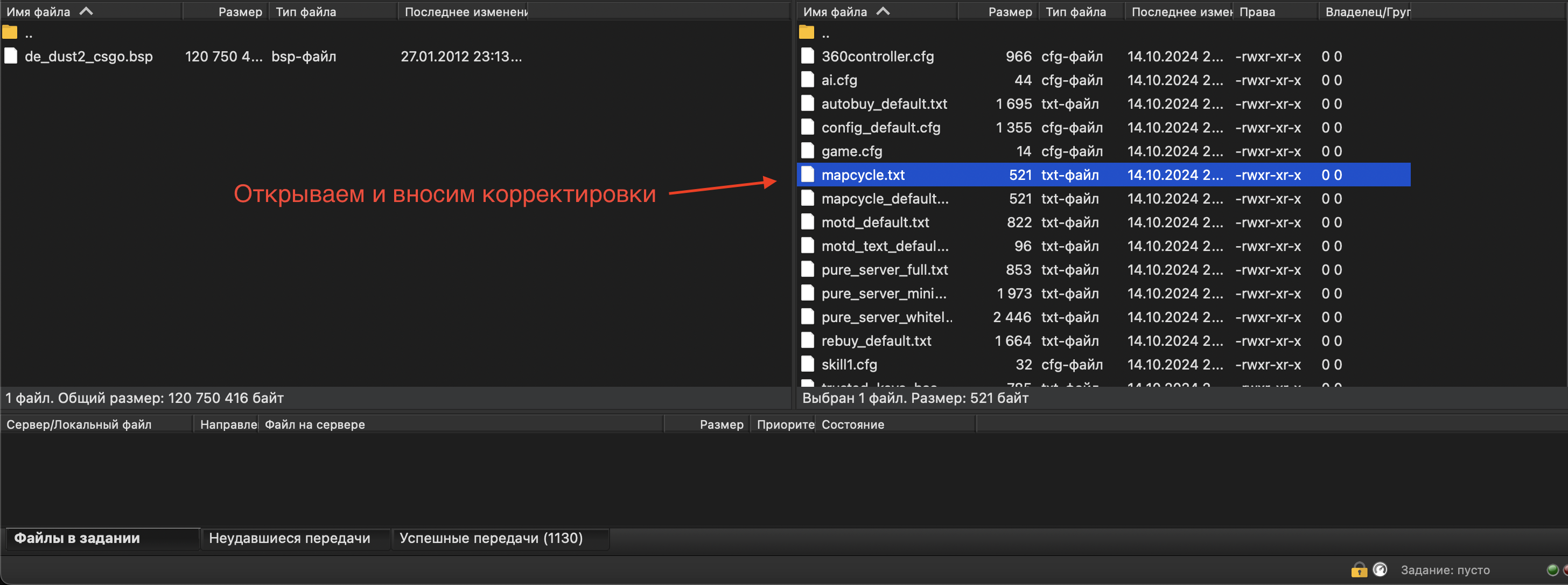Screen dimensions: 1568x585
Task: Select the rebuy_default.txt file
Action: (x=876, y=341)
